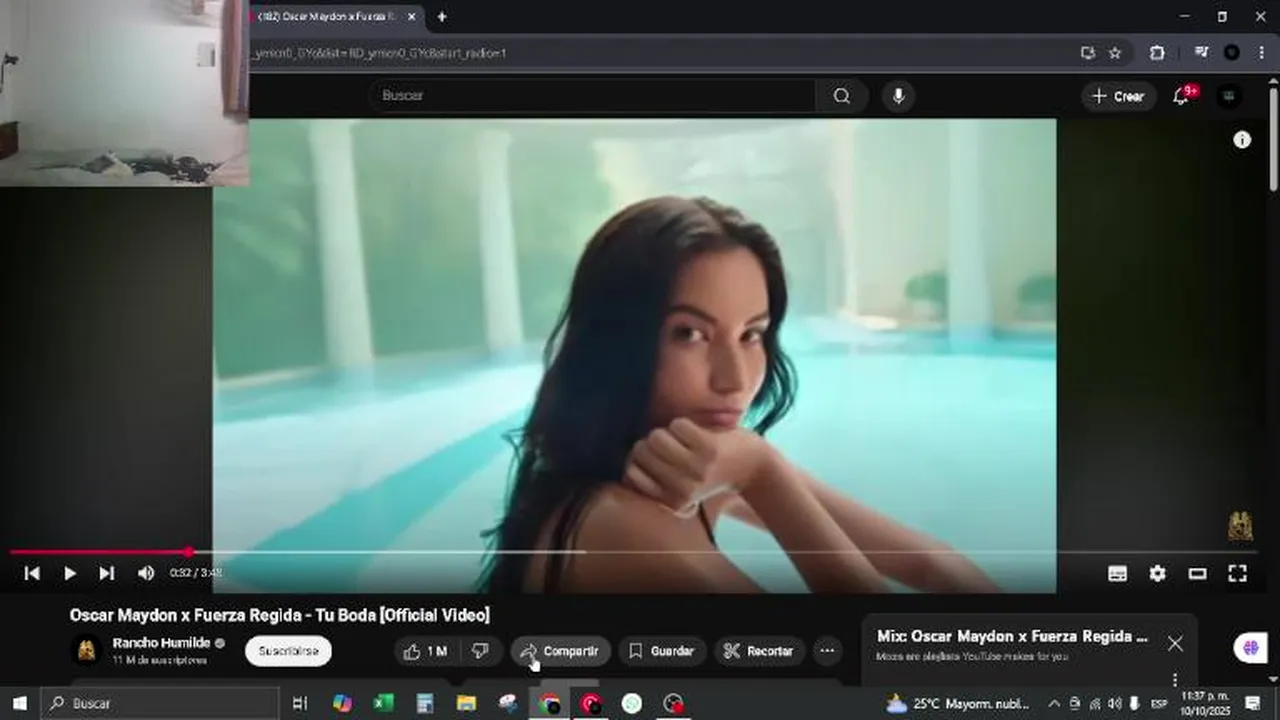Open the Windows Start menu

[x=19, y=703]
